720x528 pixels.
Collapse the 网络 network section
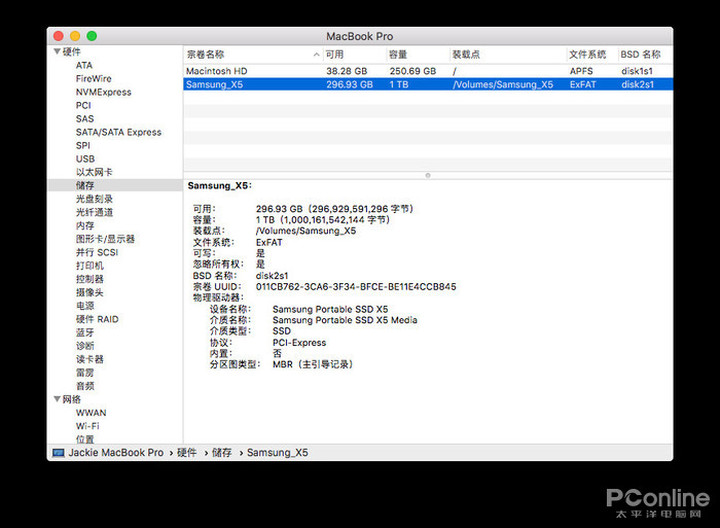[55, 399]
